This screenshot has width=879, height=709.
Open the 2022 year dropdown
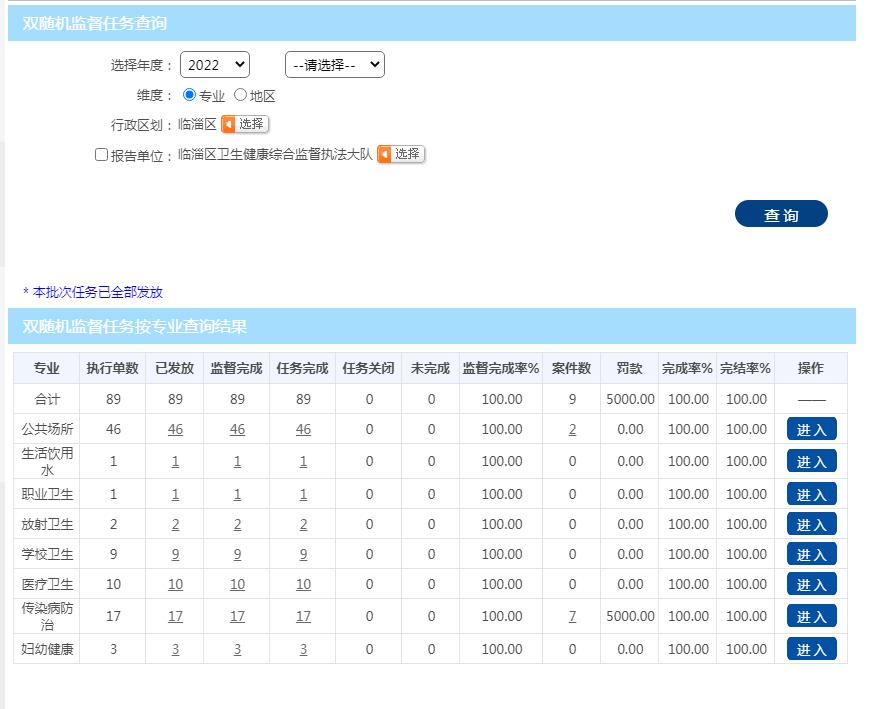214,65
